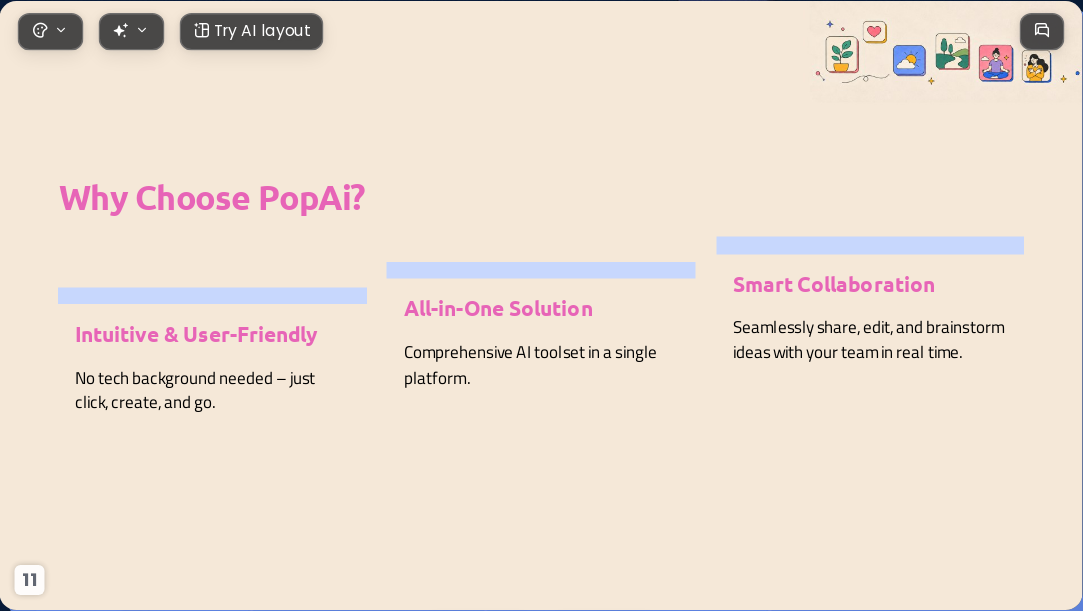The height and width of the screenshot is (611, 1083).
Task: Select the blue bar above Smart Collaboration
Action: [x=870, y=245]
